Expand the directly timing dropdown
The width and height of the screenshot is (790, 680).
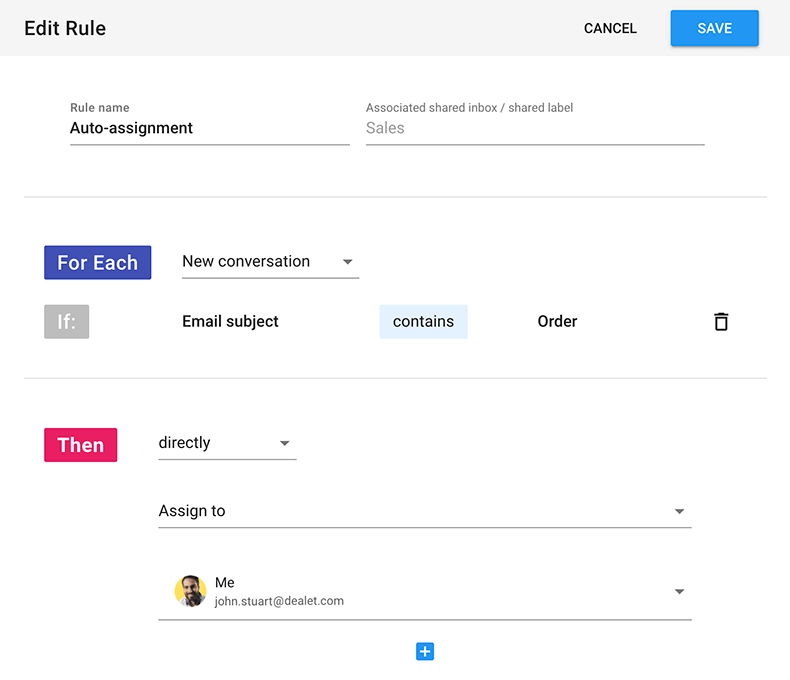pos(226,443)
